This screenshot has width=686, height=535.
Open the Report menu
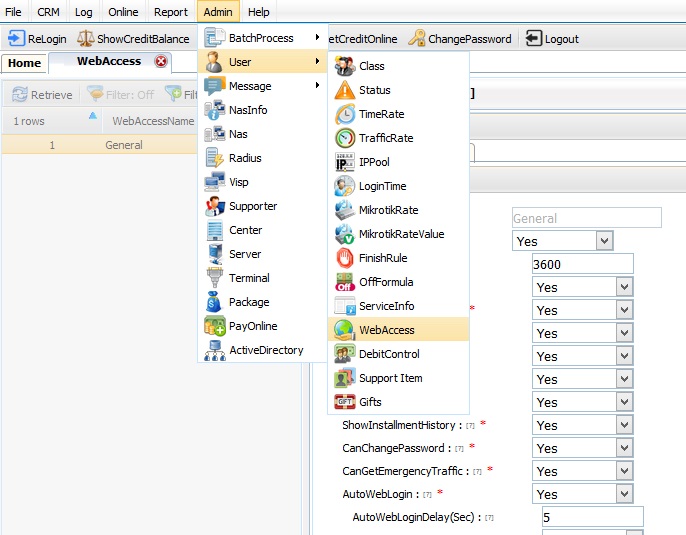coord(170,12)
